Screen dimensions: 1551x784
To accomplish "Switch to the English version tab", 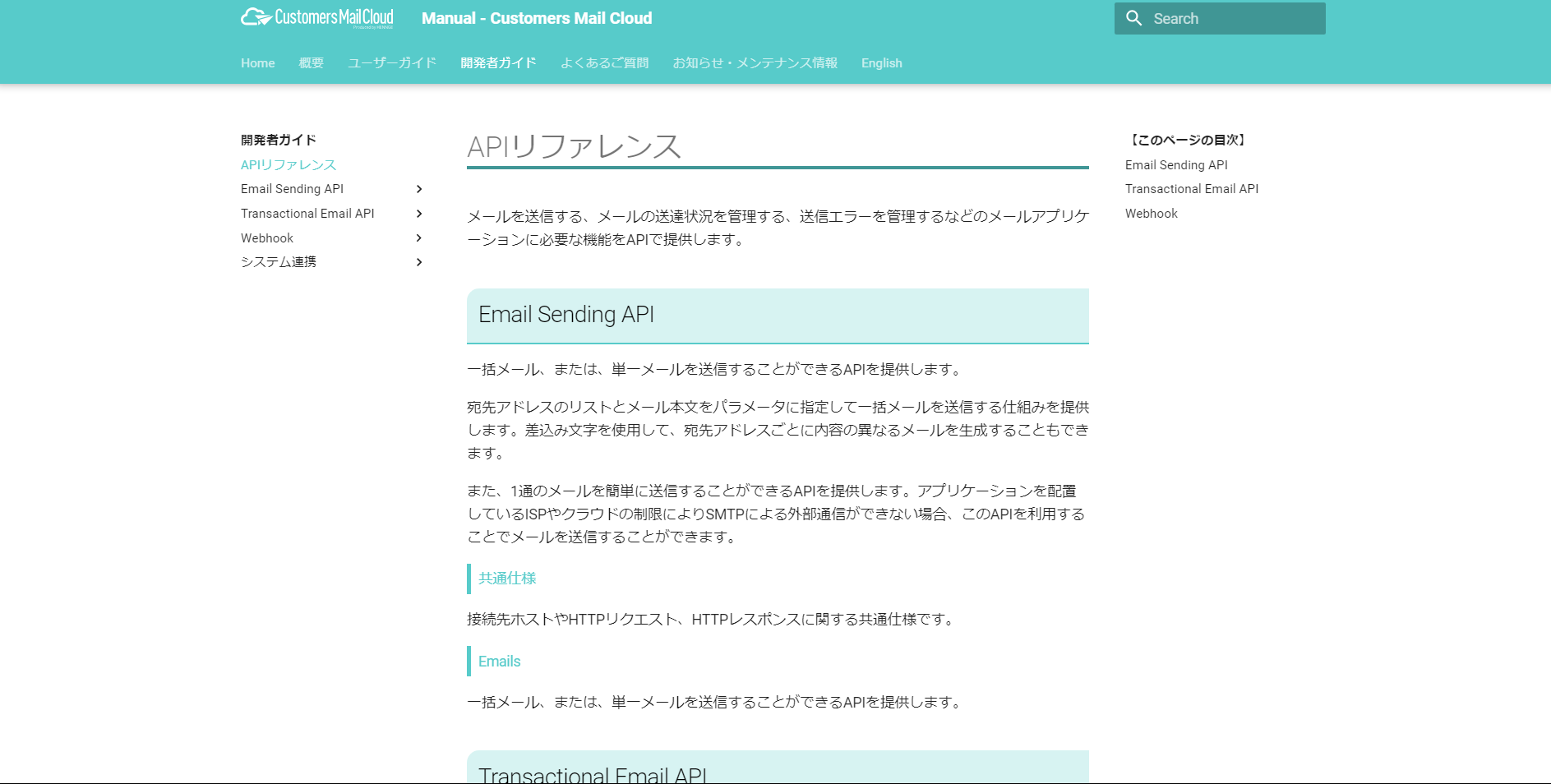I will [881, 63].
